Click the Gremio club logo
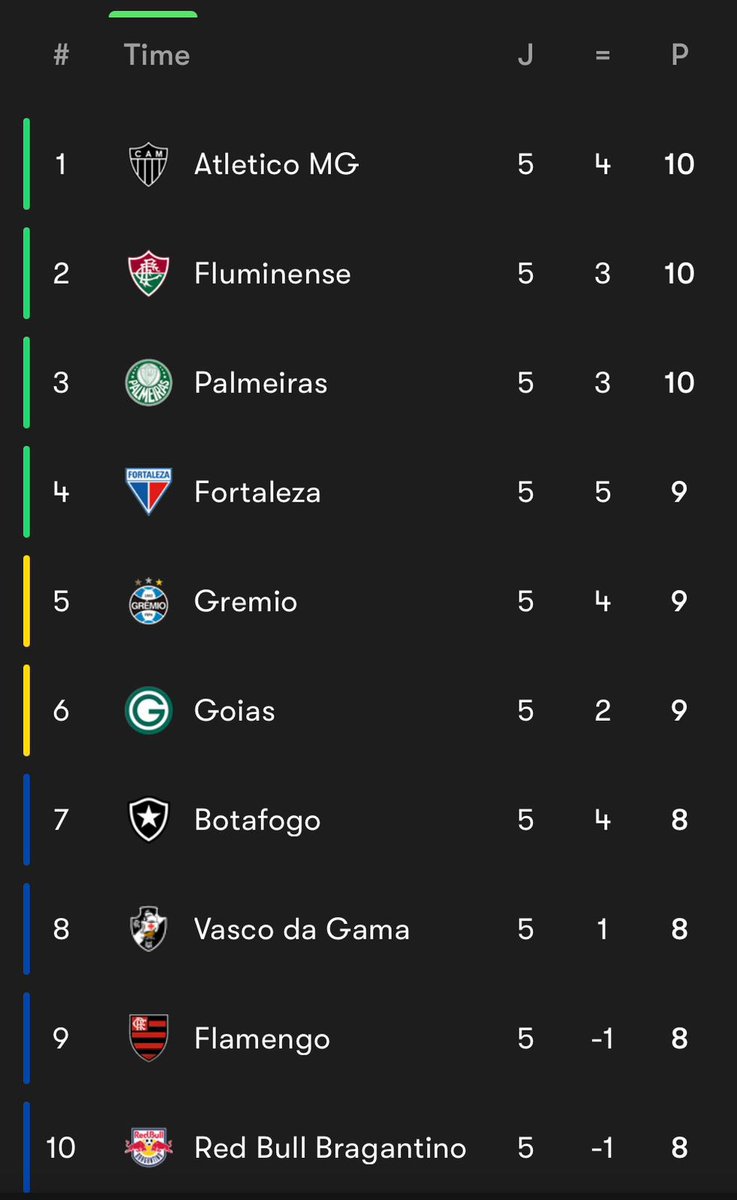Viewport: 737px width, 1200px height. (x=149, y=601)
